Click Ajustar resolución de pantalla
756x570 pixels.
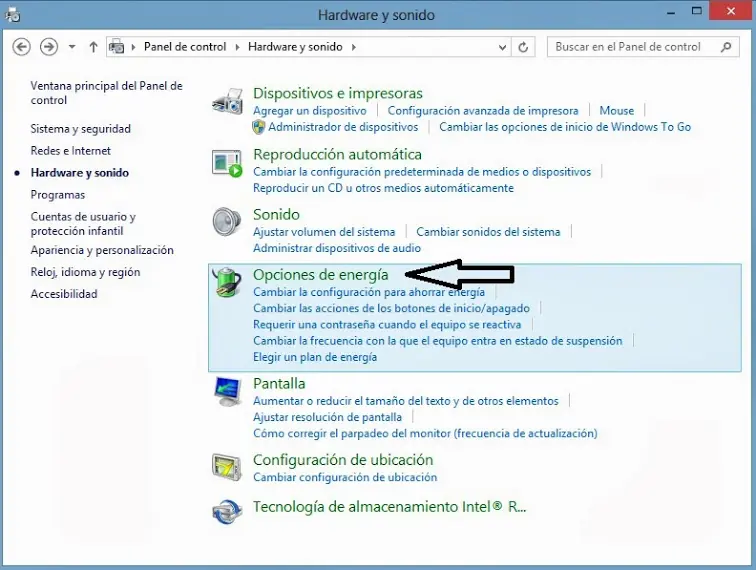[327, 417]
